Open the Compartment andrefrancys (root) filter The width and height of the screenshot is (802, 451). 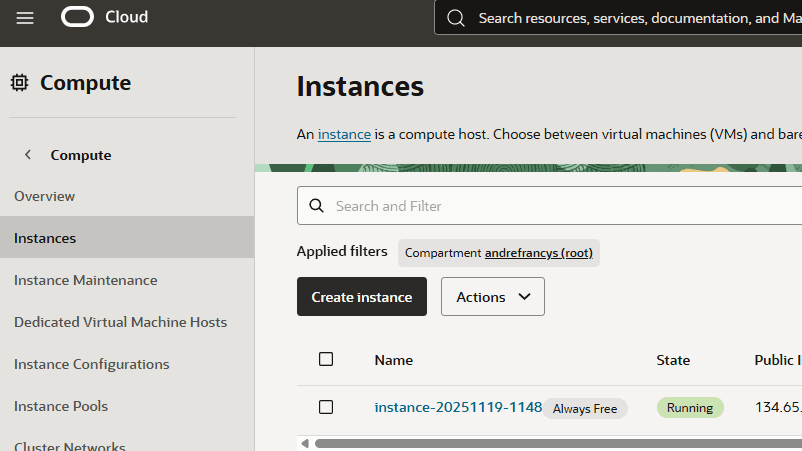pos(499,253)
